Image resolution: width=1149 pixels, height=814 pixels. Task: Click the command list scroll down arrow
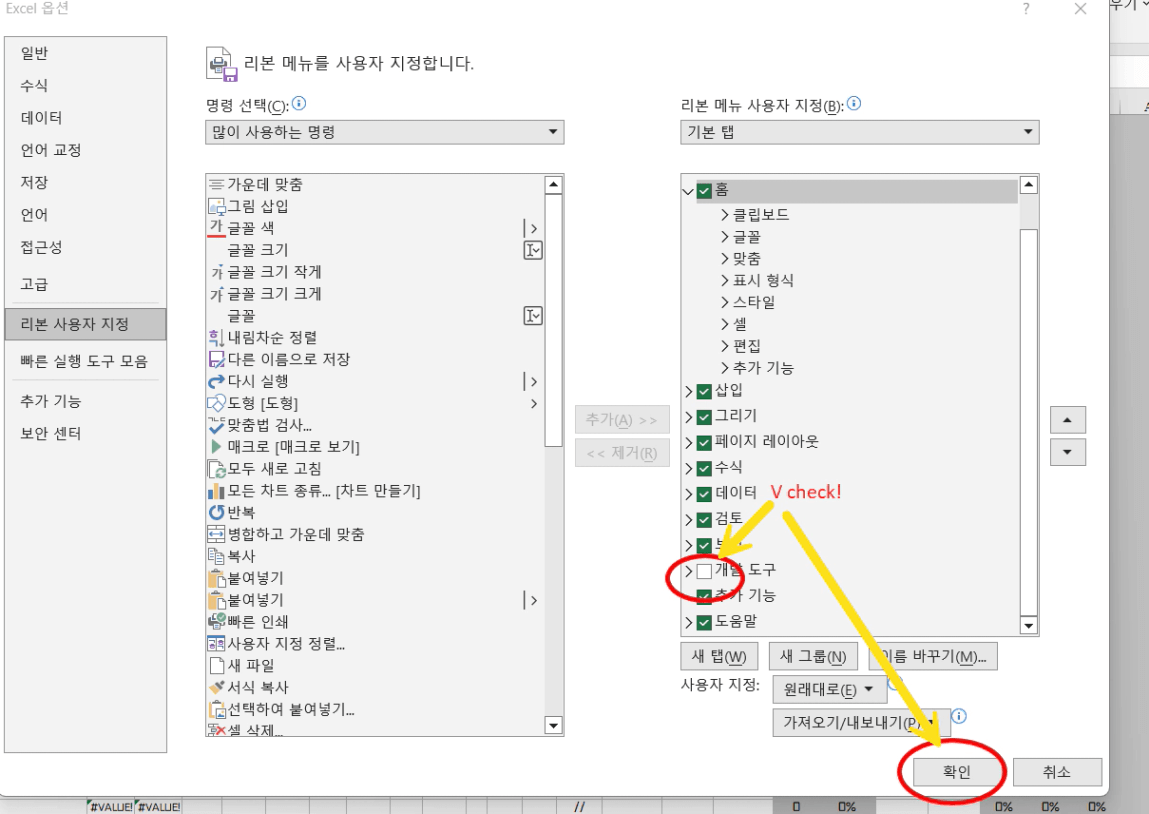click(x=554, y=726)
